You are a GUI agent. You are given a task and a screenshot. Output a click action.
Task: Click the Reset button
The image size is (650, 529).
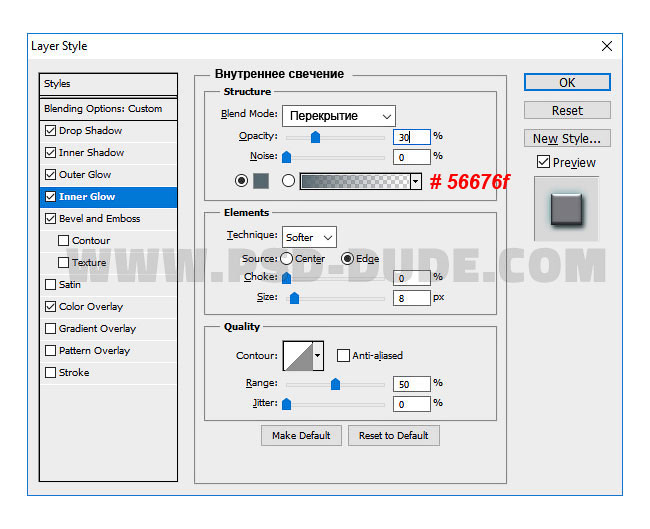[567, 110]
